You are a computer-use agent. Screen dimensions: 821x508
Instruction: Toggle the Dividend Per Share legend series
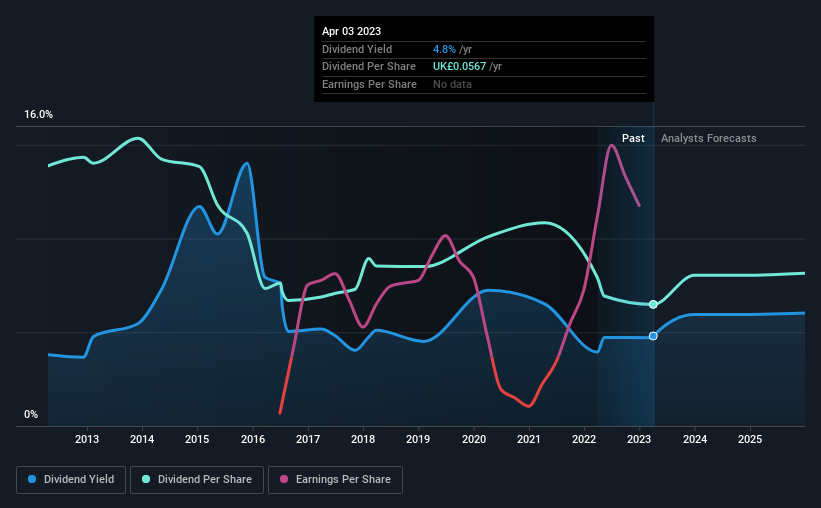point(197,479)
